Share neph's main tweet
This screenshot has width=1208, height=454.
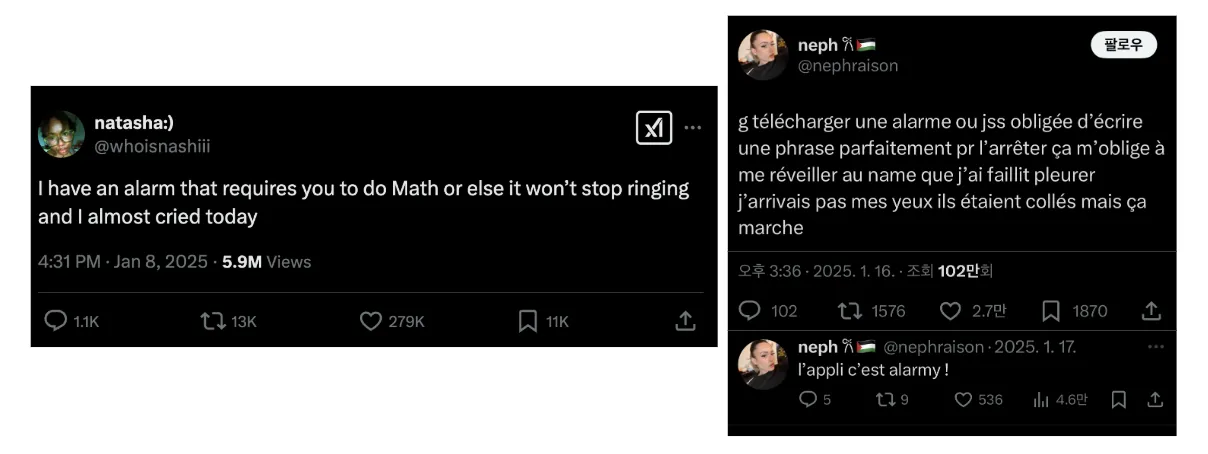pos(1152,311)
